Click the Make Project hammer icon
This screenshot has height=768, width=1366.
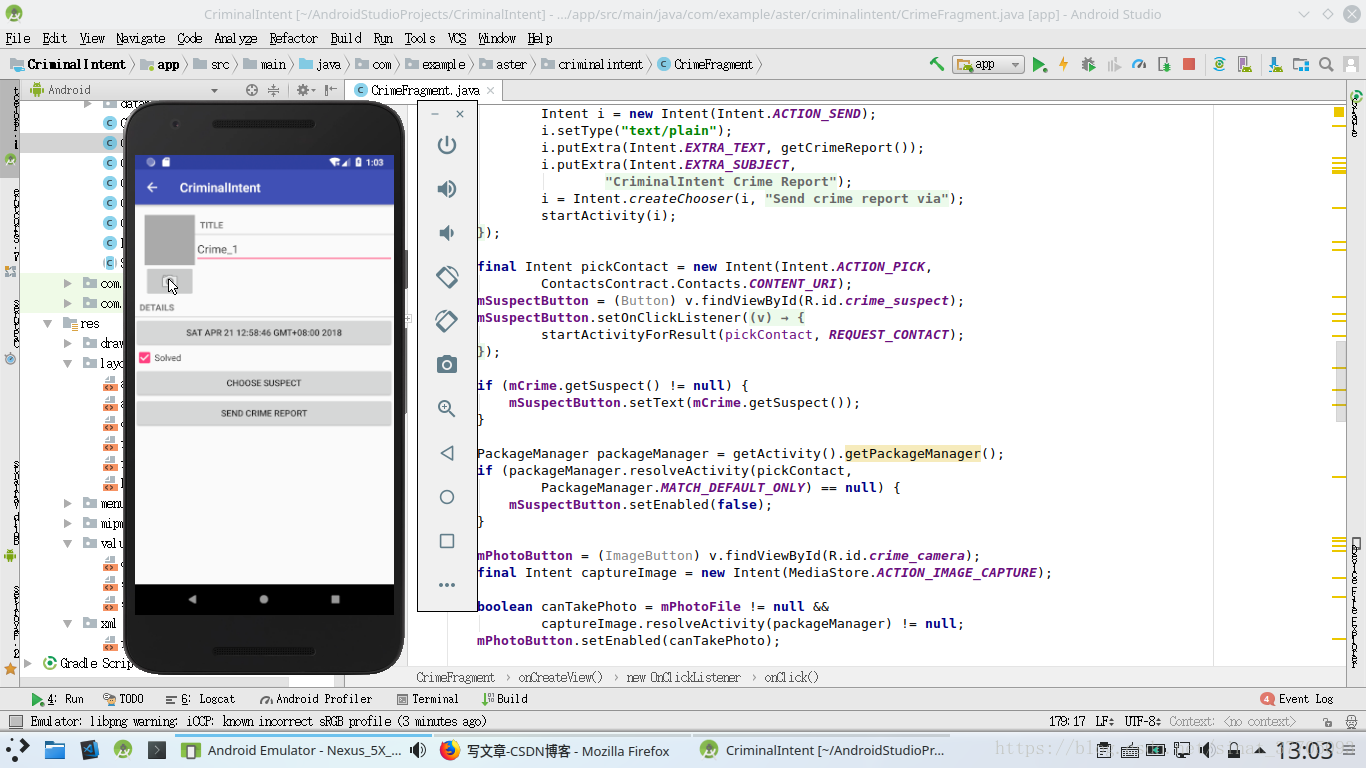(937, 64)
